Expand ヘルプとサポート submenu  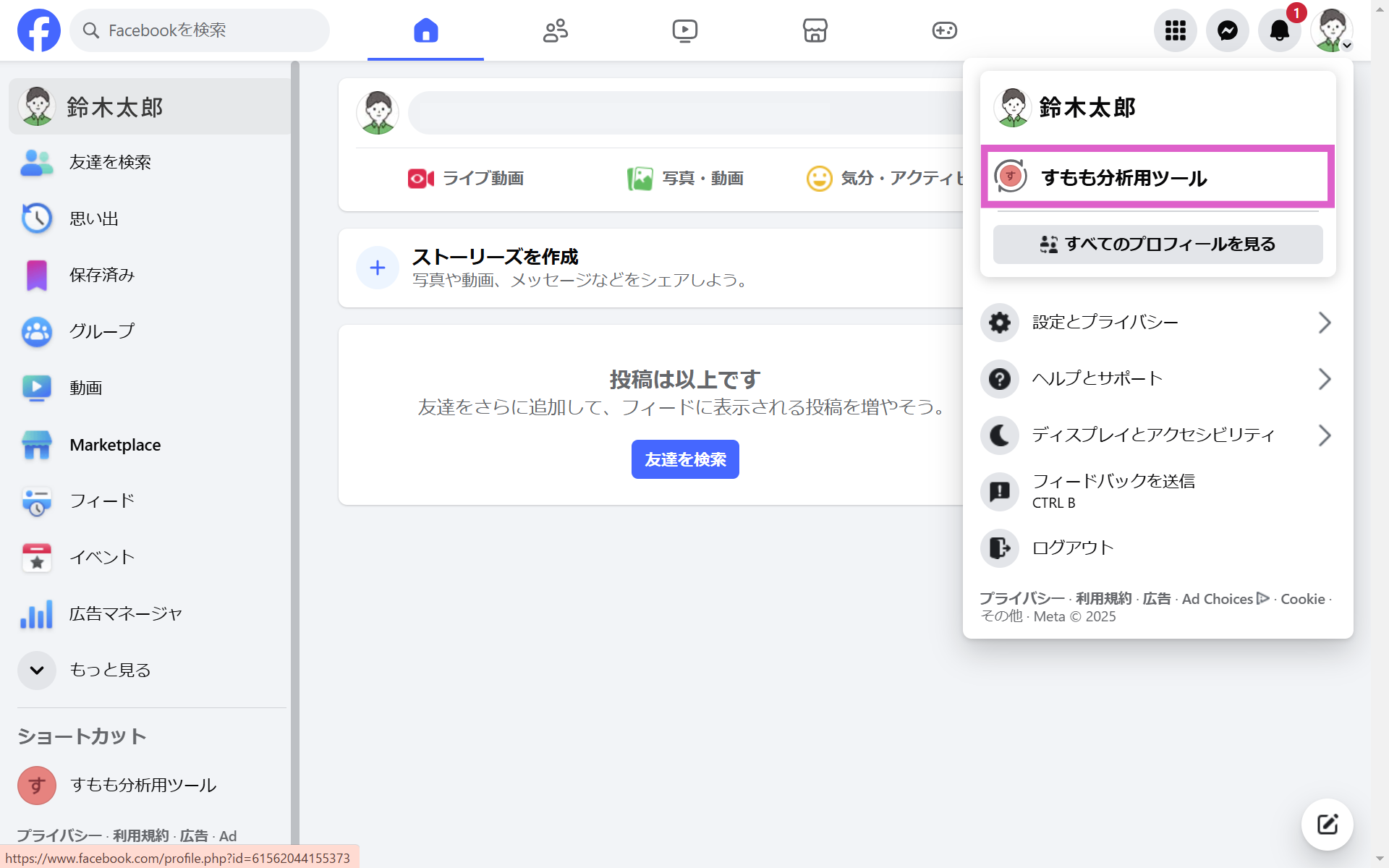1156,378
